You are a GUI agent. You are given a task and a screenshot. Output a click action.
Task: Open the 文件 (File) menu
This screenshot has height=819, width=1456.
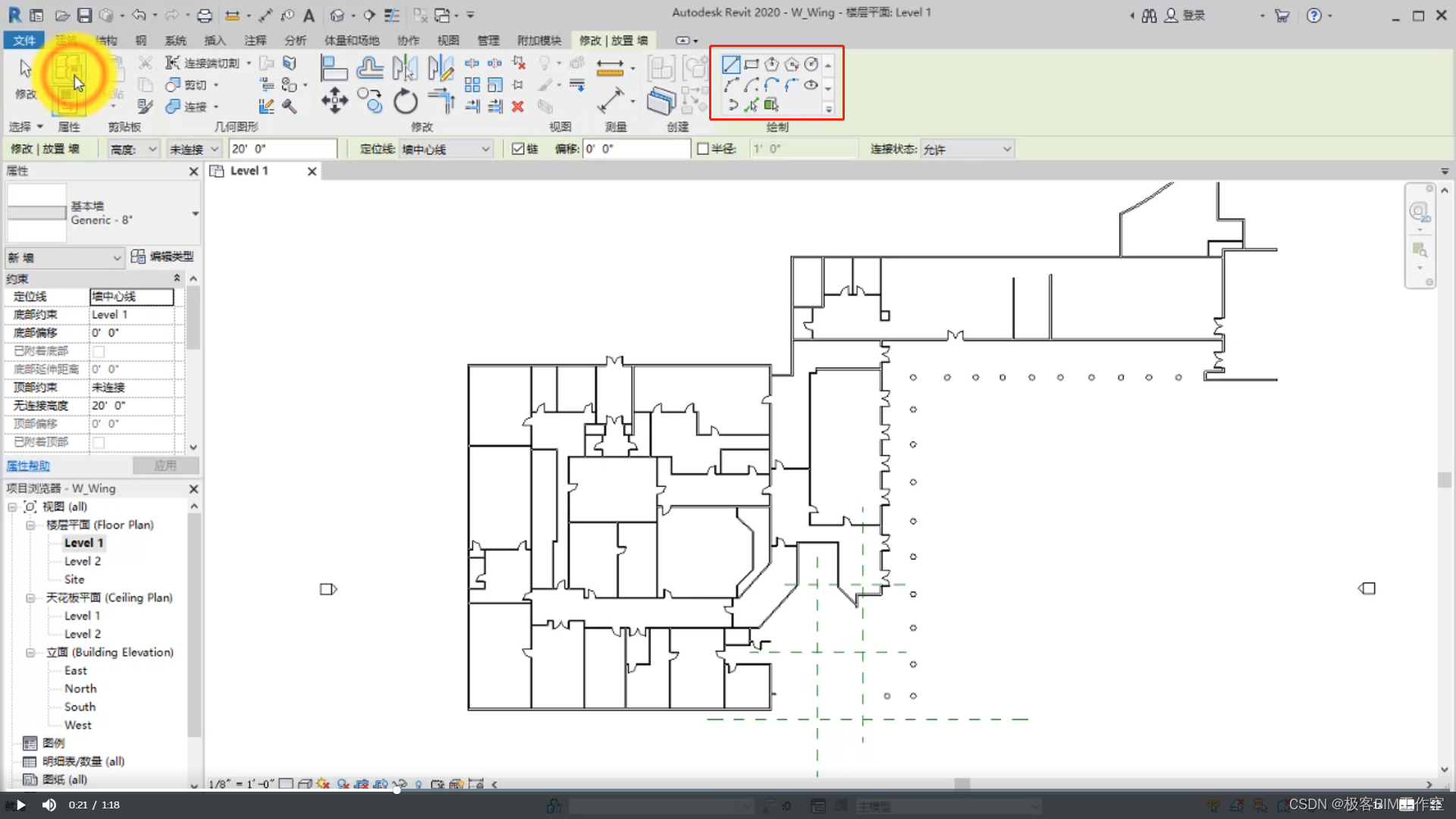point(24,40)
